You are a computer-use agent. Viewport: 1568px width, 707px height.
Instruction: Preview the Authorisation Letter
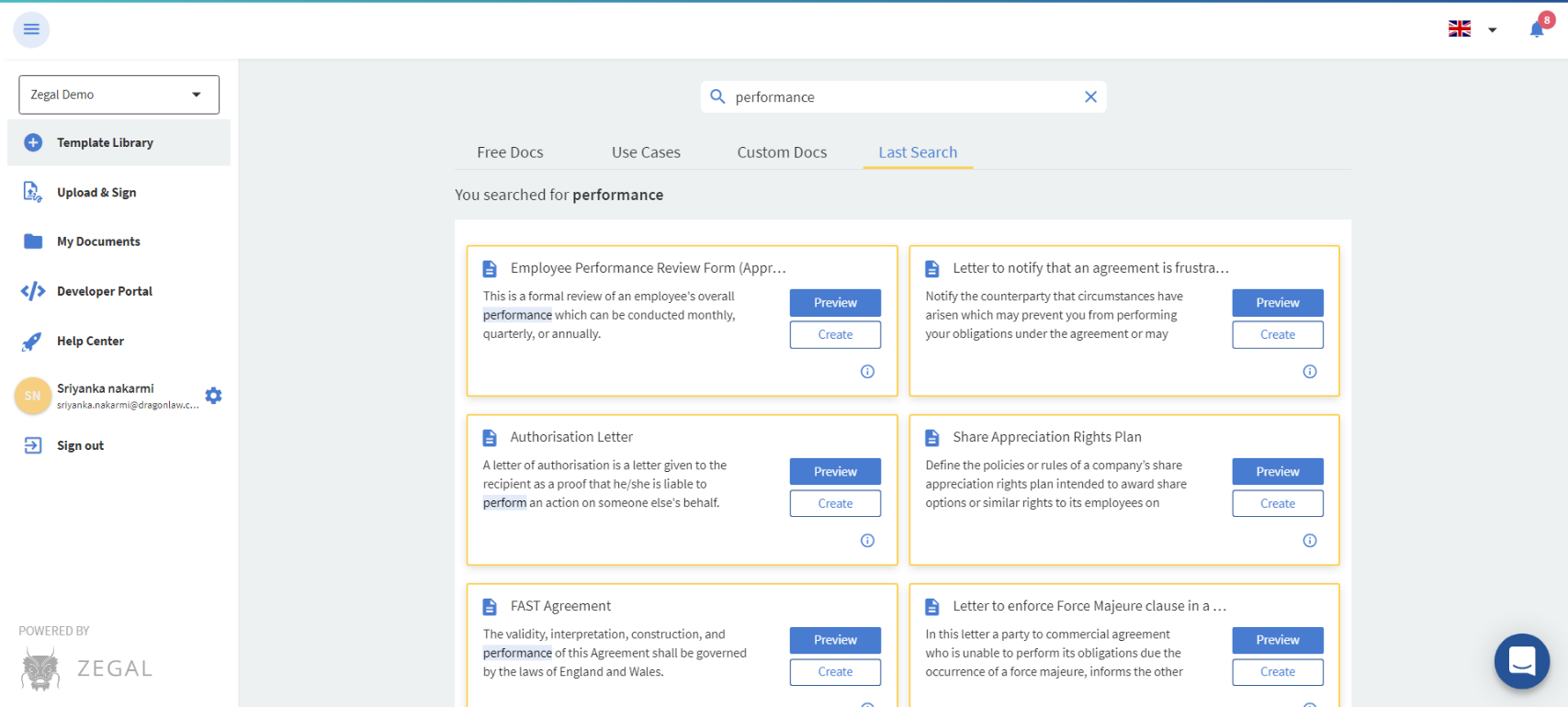click(835, 471)
